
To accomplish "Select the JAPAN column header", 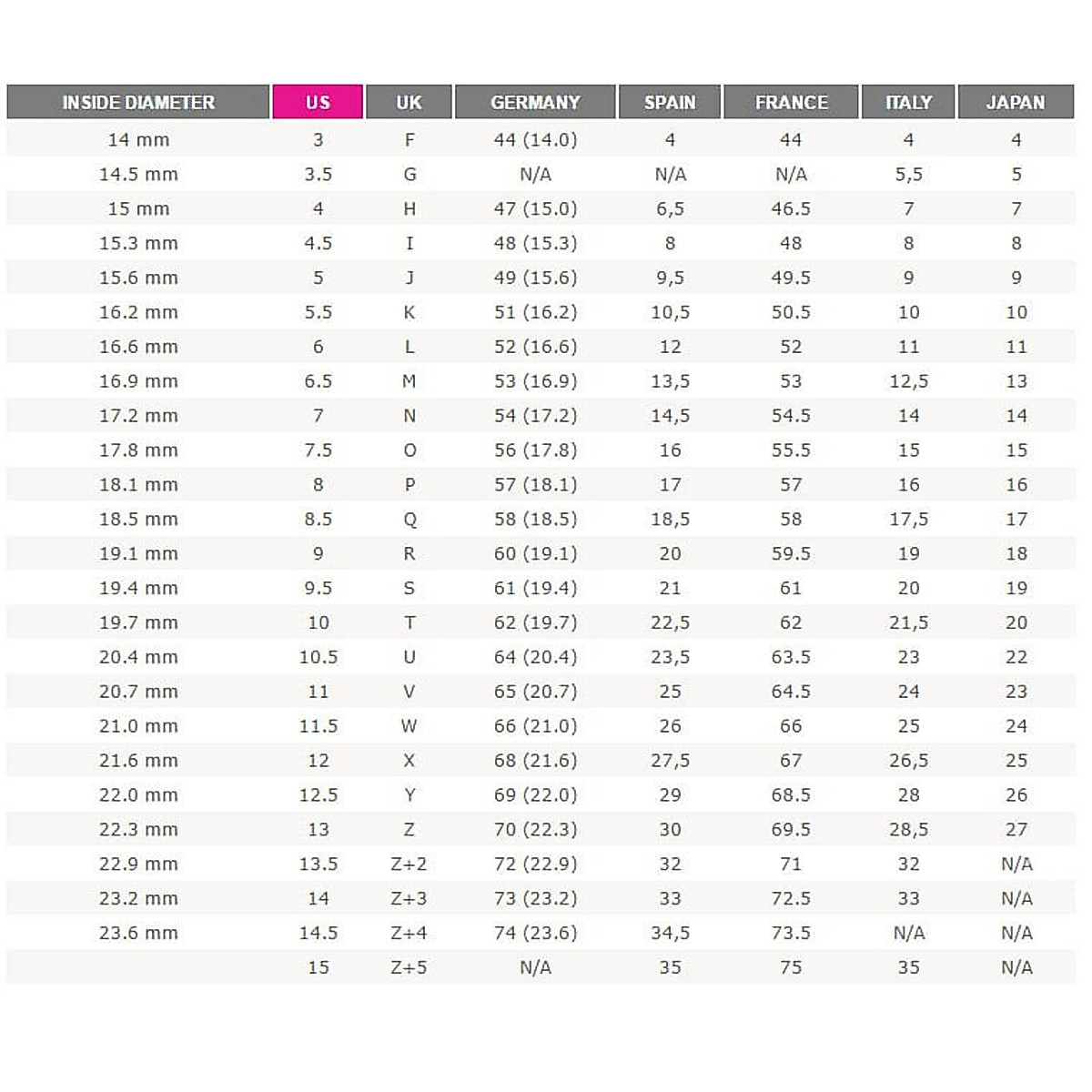I will pyautogui.click(x=1016, y=102).
